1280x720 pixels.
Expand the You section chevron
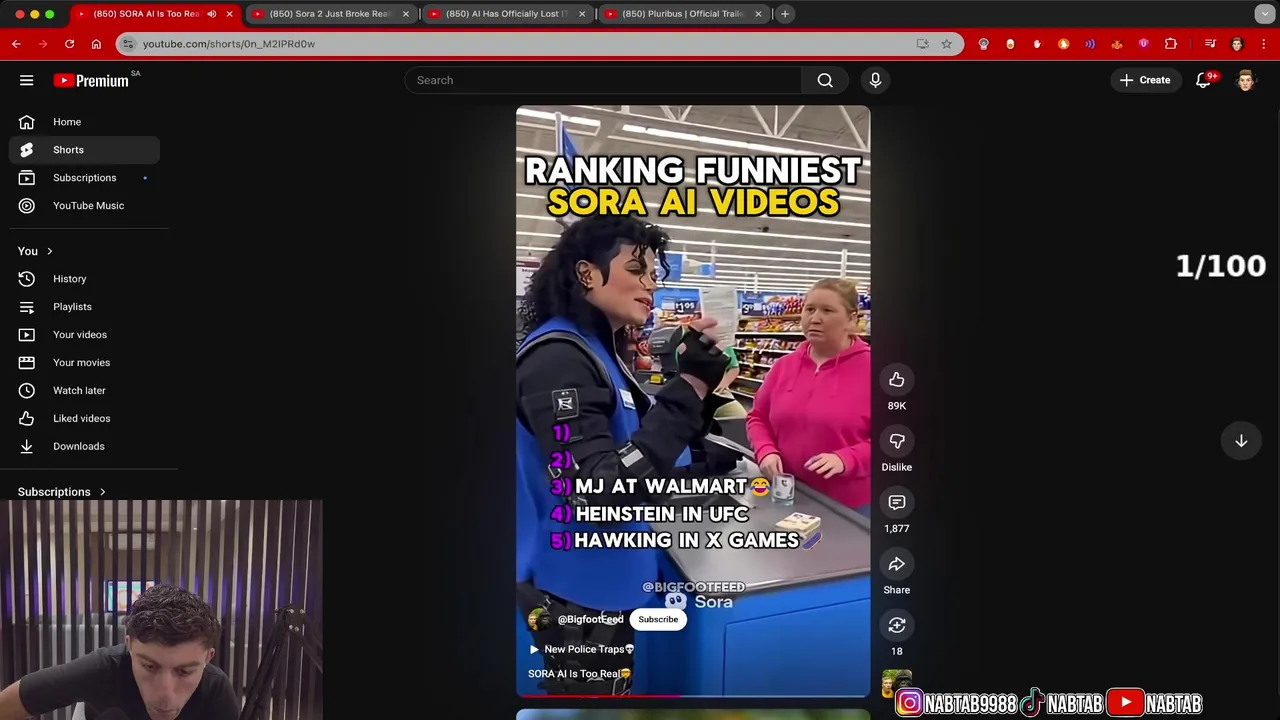coord(49,251)
